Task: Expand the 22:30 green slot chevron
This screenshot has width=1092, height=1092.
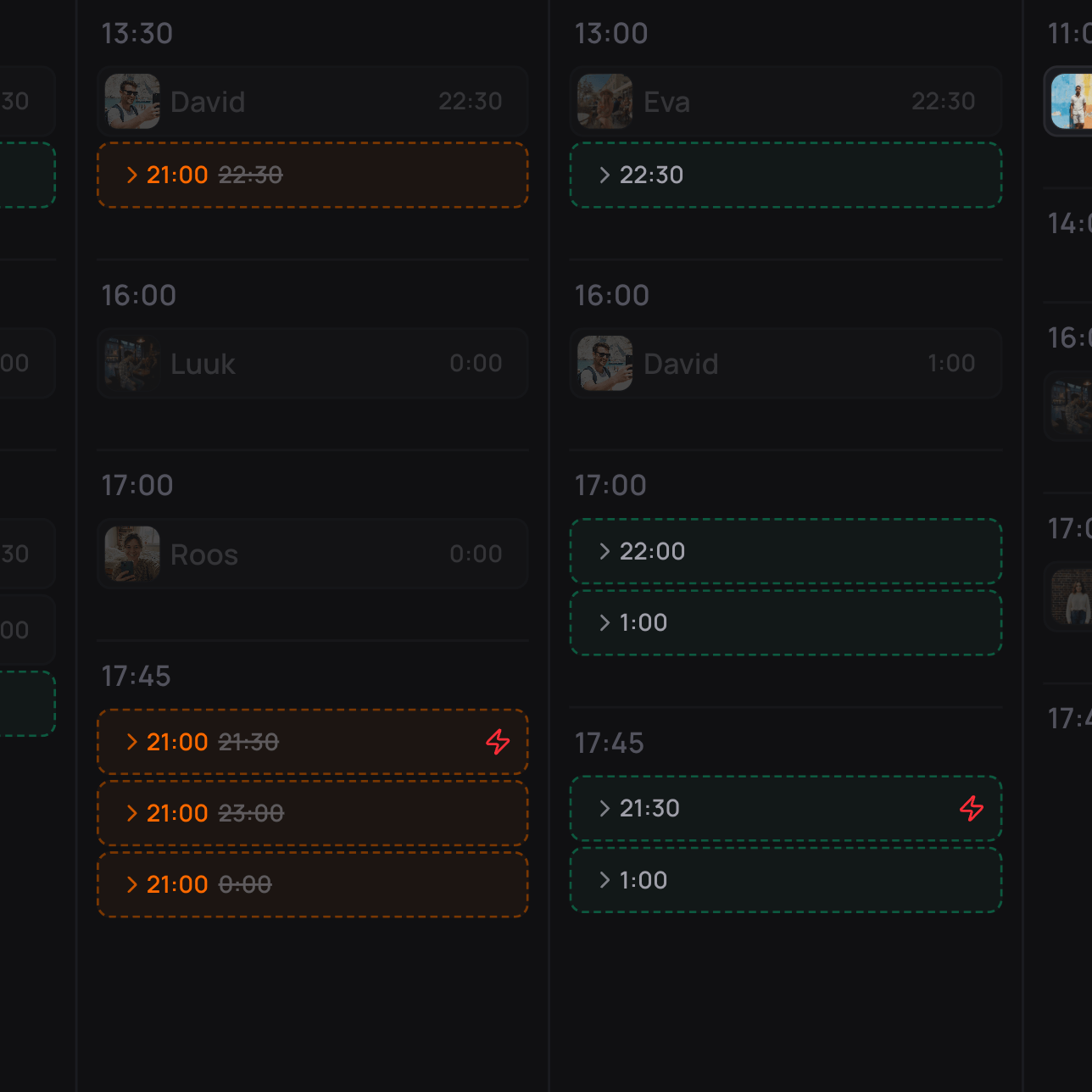Action: (x=604, y=175)
